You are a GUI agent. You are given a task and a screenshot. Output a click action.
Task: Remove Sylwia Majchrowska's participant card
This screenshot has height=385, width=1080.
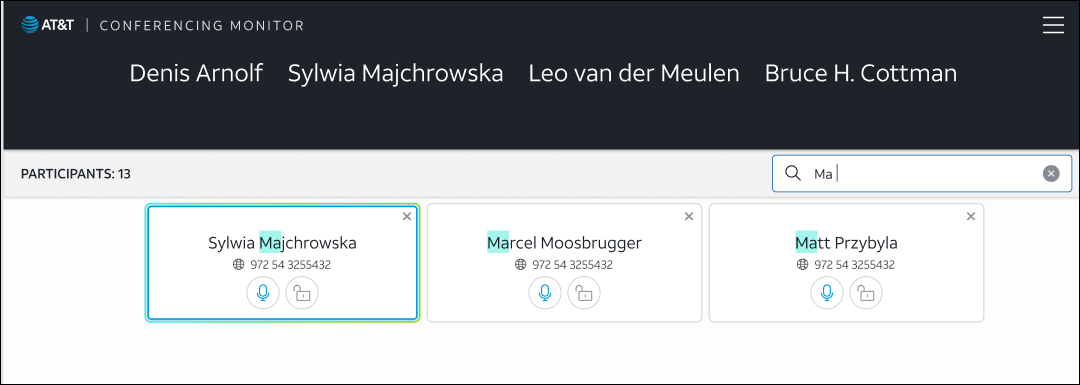[x=407, y=216]
